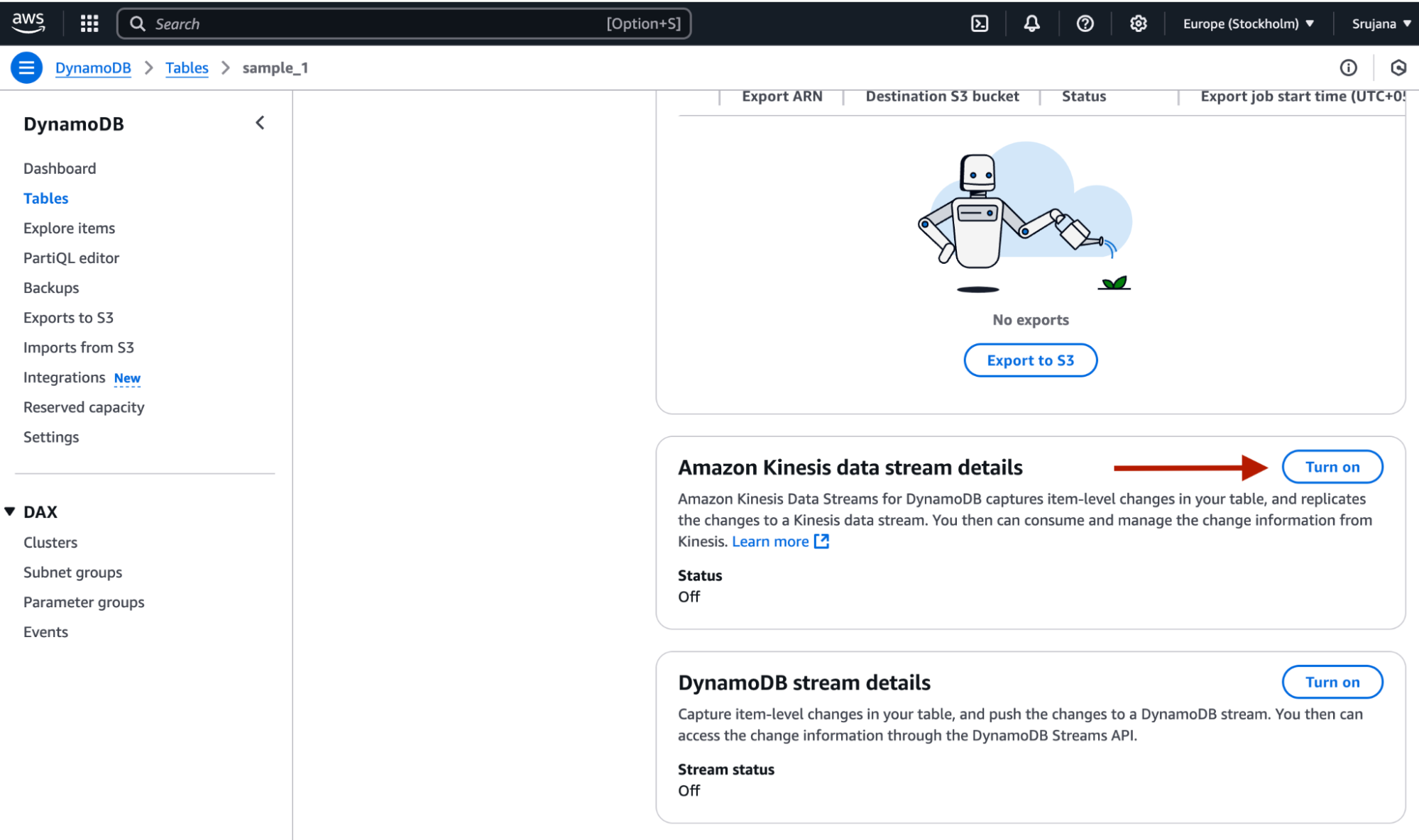Image resolution: width=1419 pixels, height=840 pixels.
Task: Open DAX Events
Action: click(x=45, y=631)
